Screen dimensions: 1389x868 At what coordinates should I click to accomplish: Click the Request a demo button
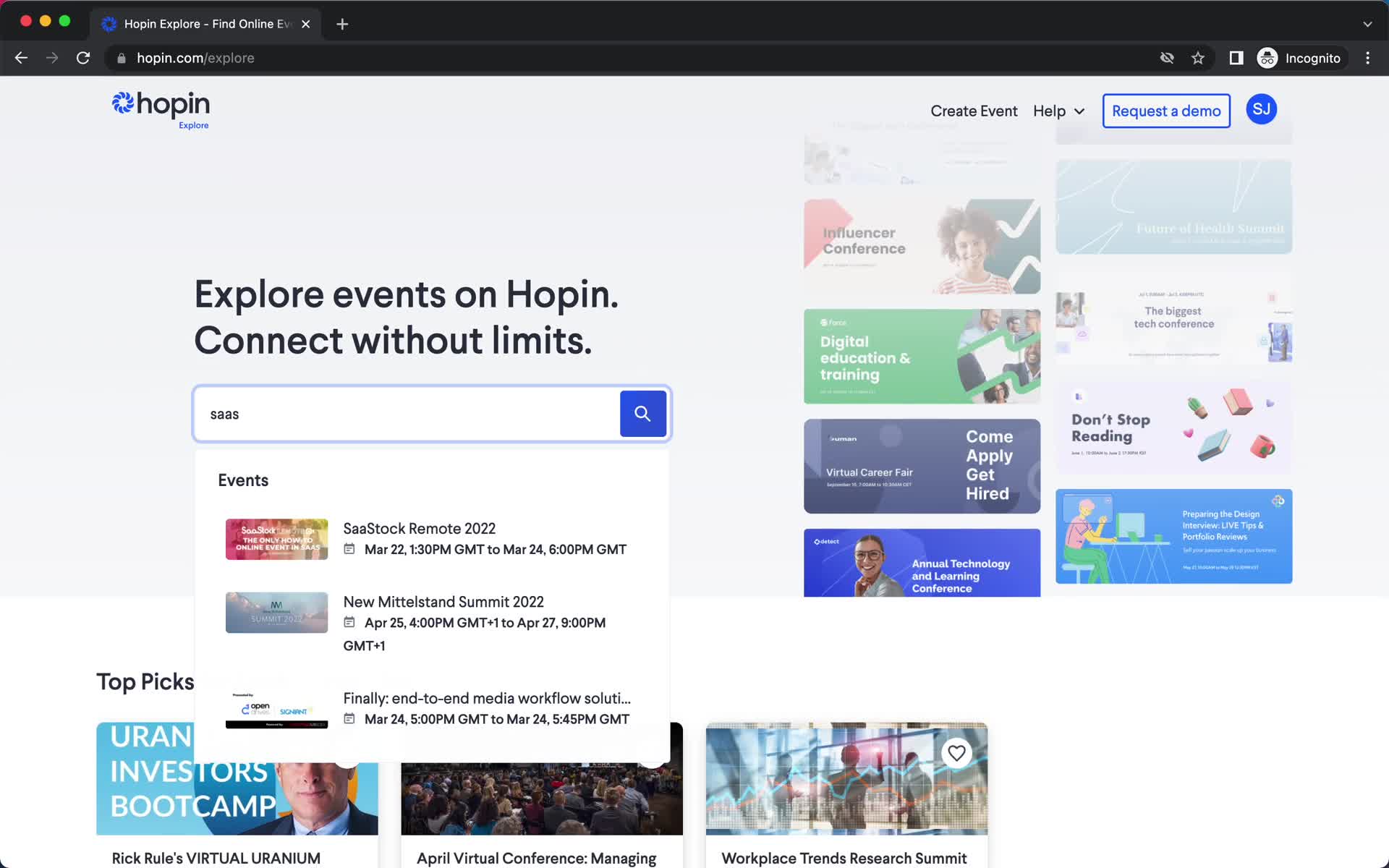click(1166, 110)
